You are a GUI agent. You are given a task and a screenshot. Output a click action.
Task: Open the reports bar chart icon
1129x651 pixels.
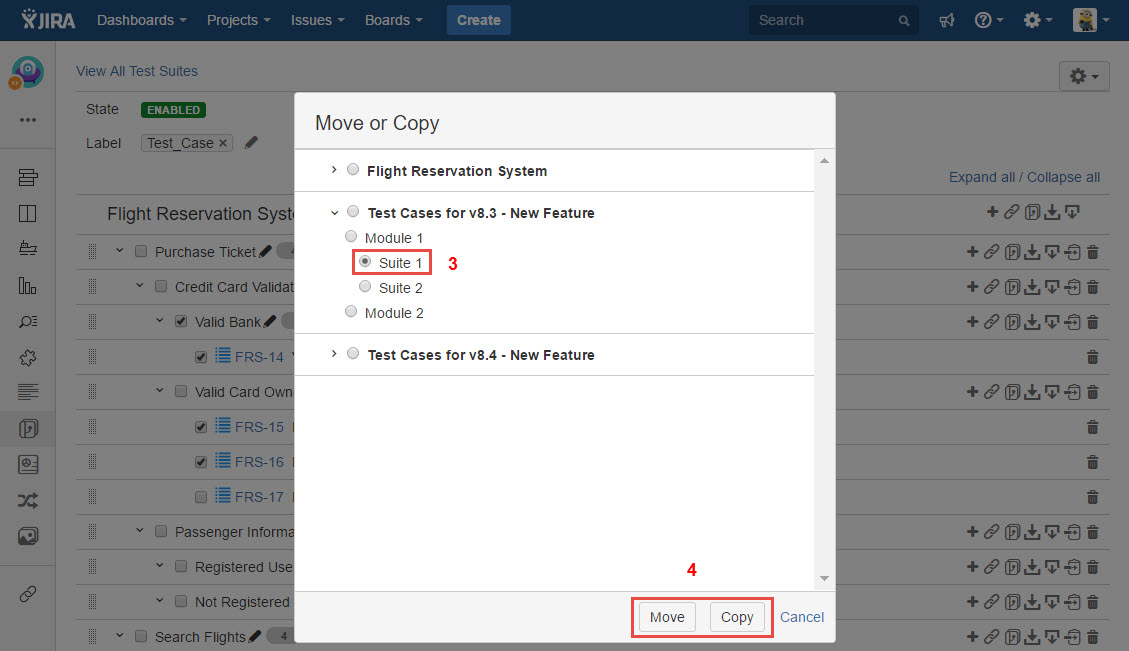[x=28, y=286]
